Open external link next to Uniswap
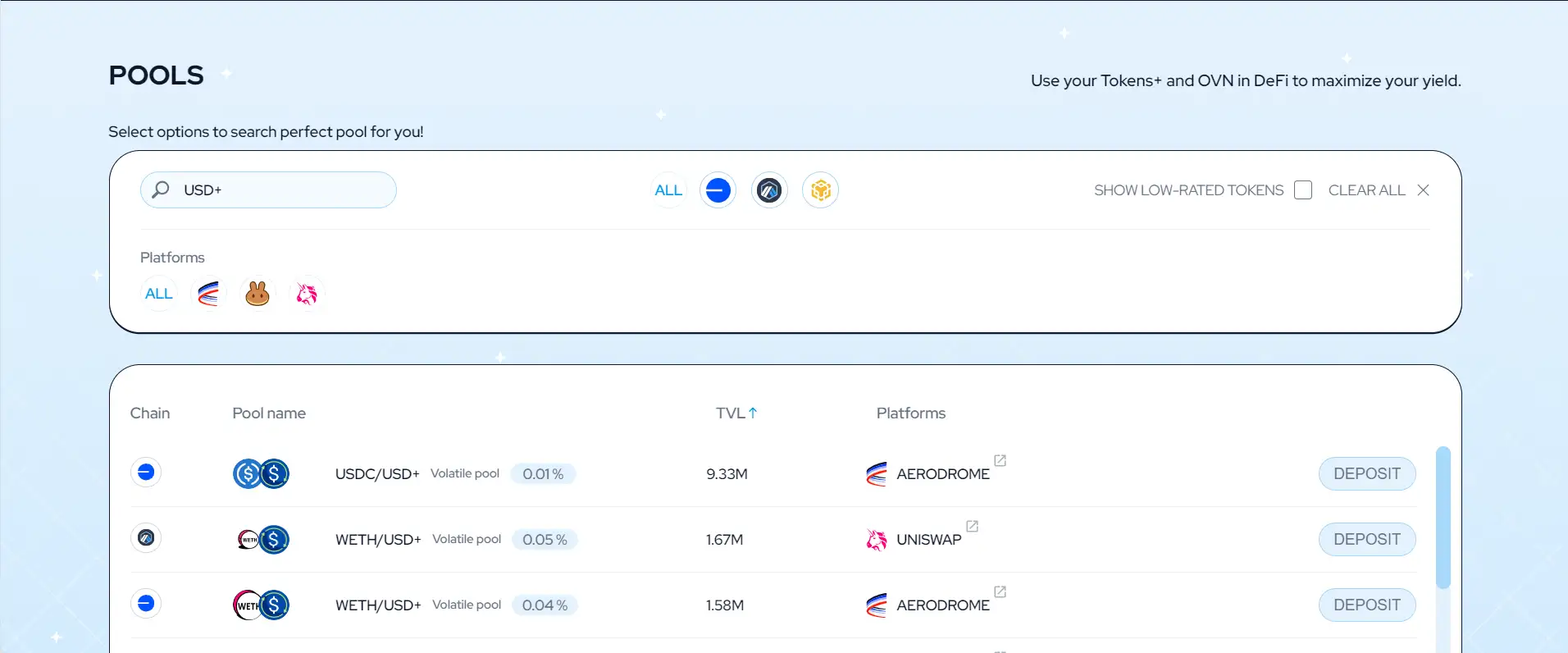This screenshot has width=1568, height=653. [972, 527]
